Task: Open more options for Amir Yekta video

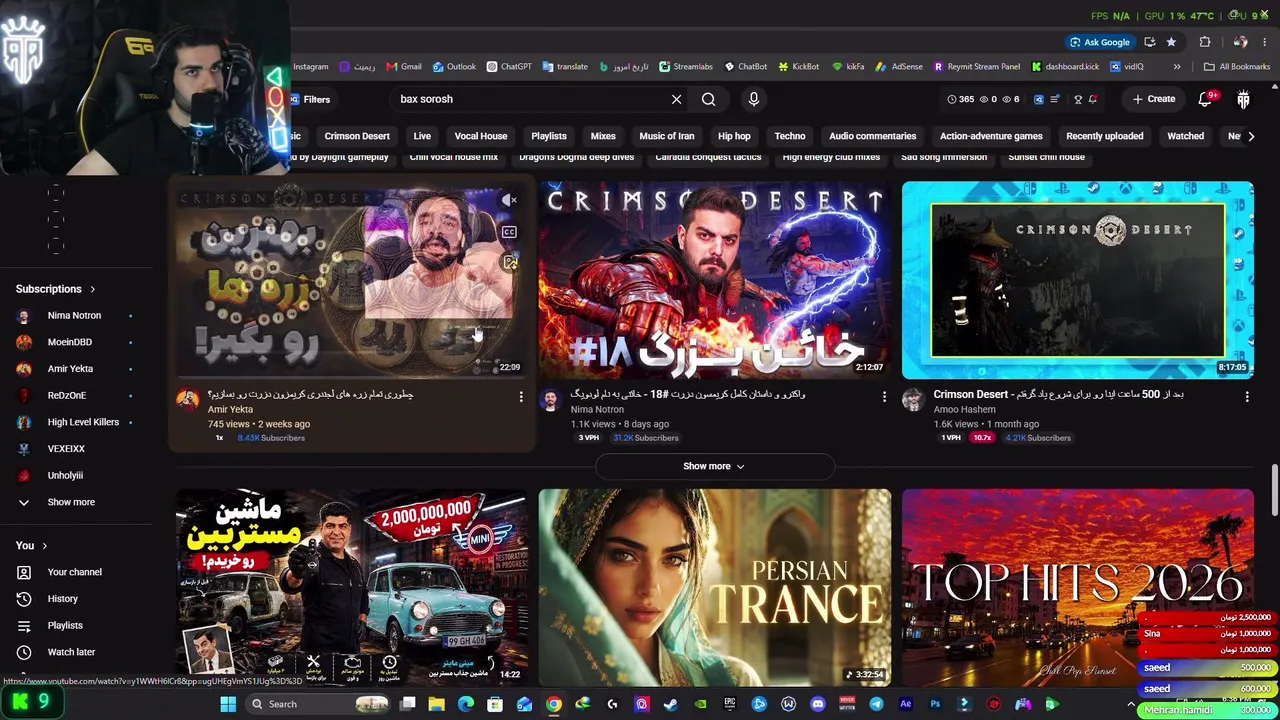Action: (x=521, y=397)
